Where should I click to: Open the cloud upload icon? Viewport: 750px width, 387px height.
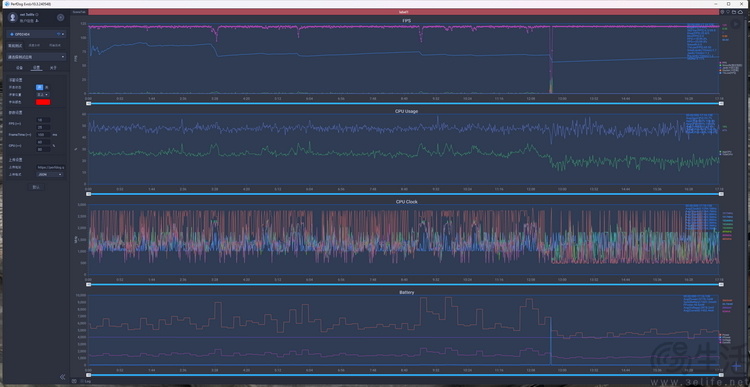(x=740, y=11)
